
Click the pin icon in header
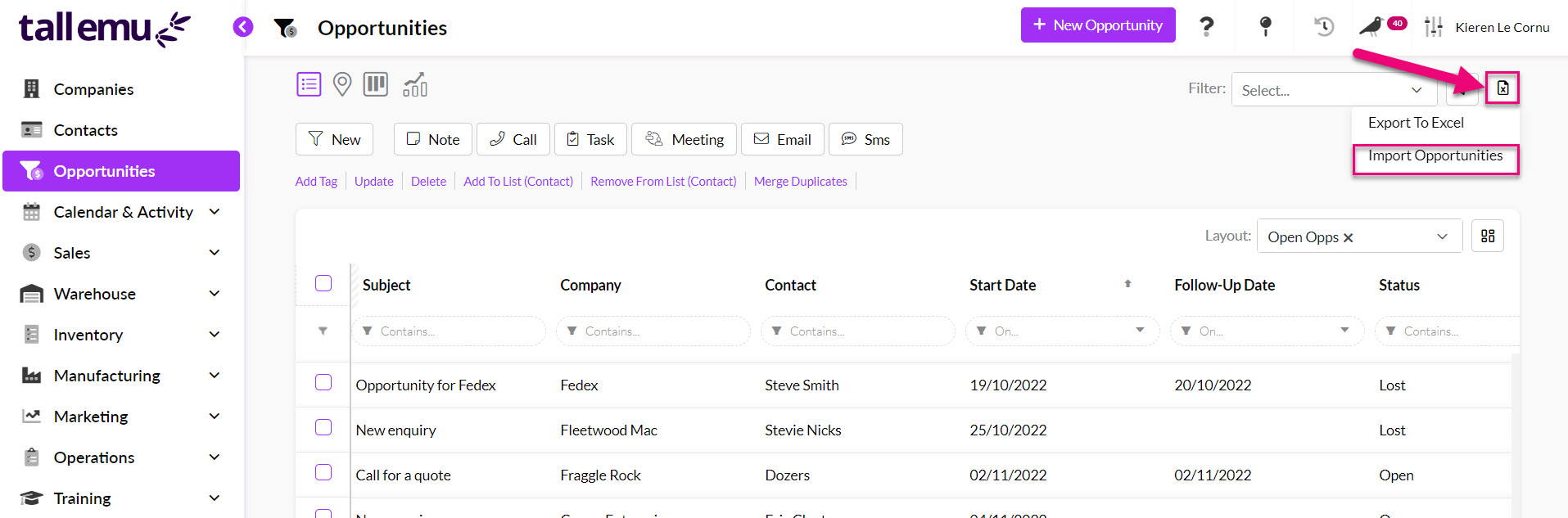(1265, 26)
